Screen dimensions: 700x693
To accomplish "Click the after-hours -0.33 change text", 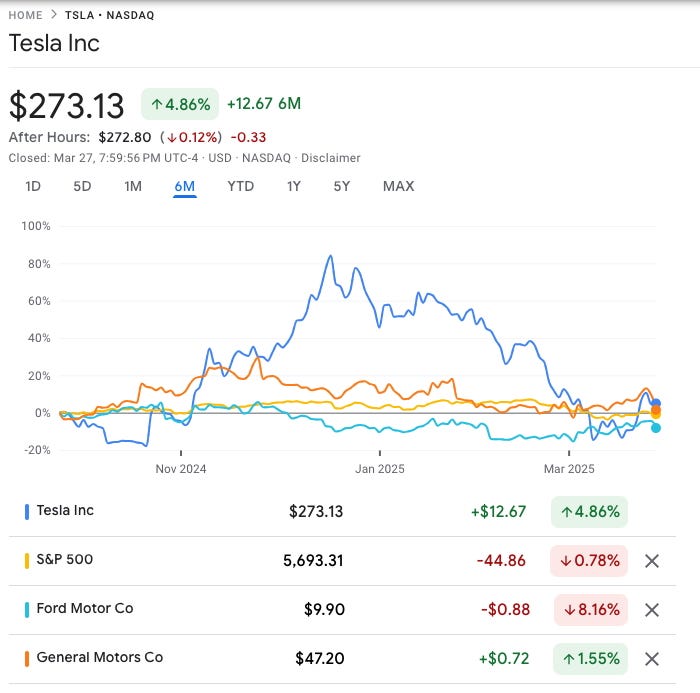I will tap(248, 137).
